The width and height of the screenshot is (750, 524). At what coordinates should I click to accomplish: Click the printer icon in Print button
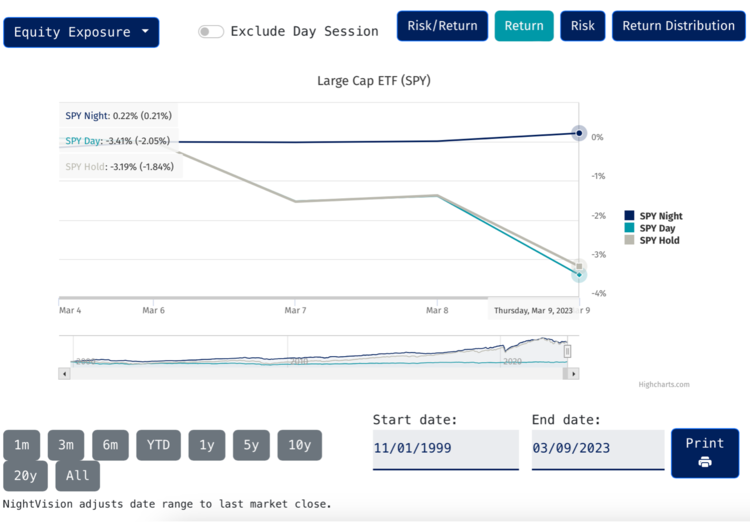[705, 462]
